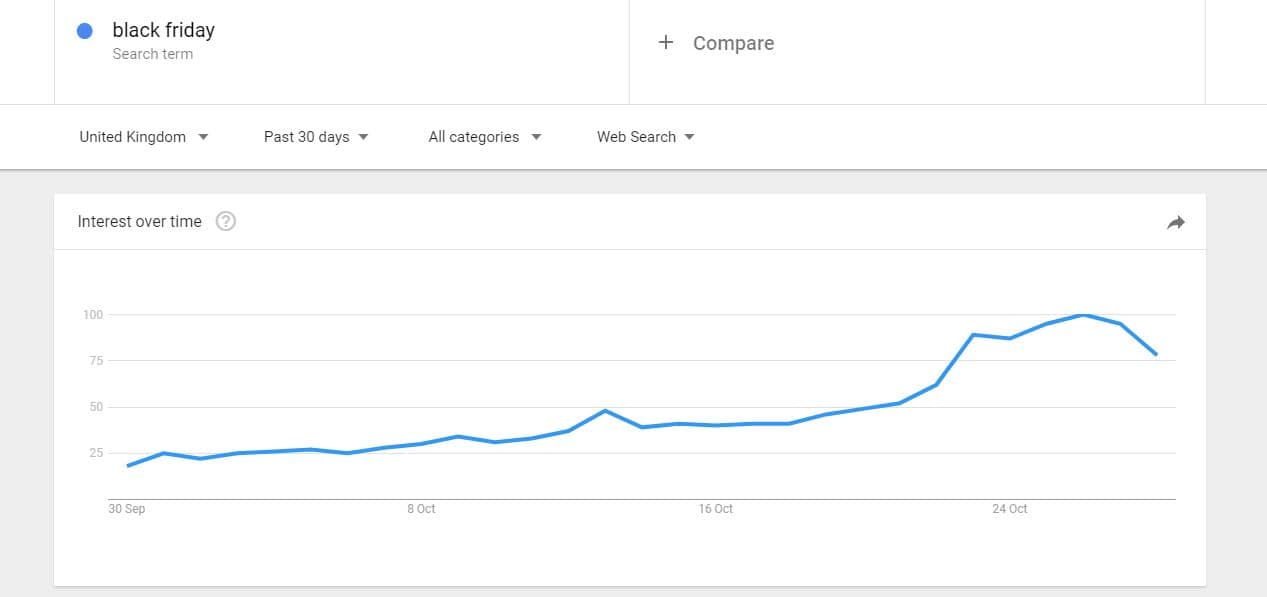The image size is (1267, 597).
Task: Expand the Web Search type dropdown
Action: (x=646, y=137)
